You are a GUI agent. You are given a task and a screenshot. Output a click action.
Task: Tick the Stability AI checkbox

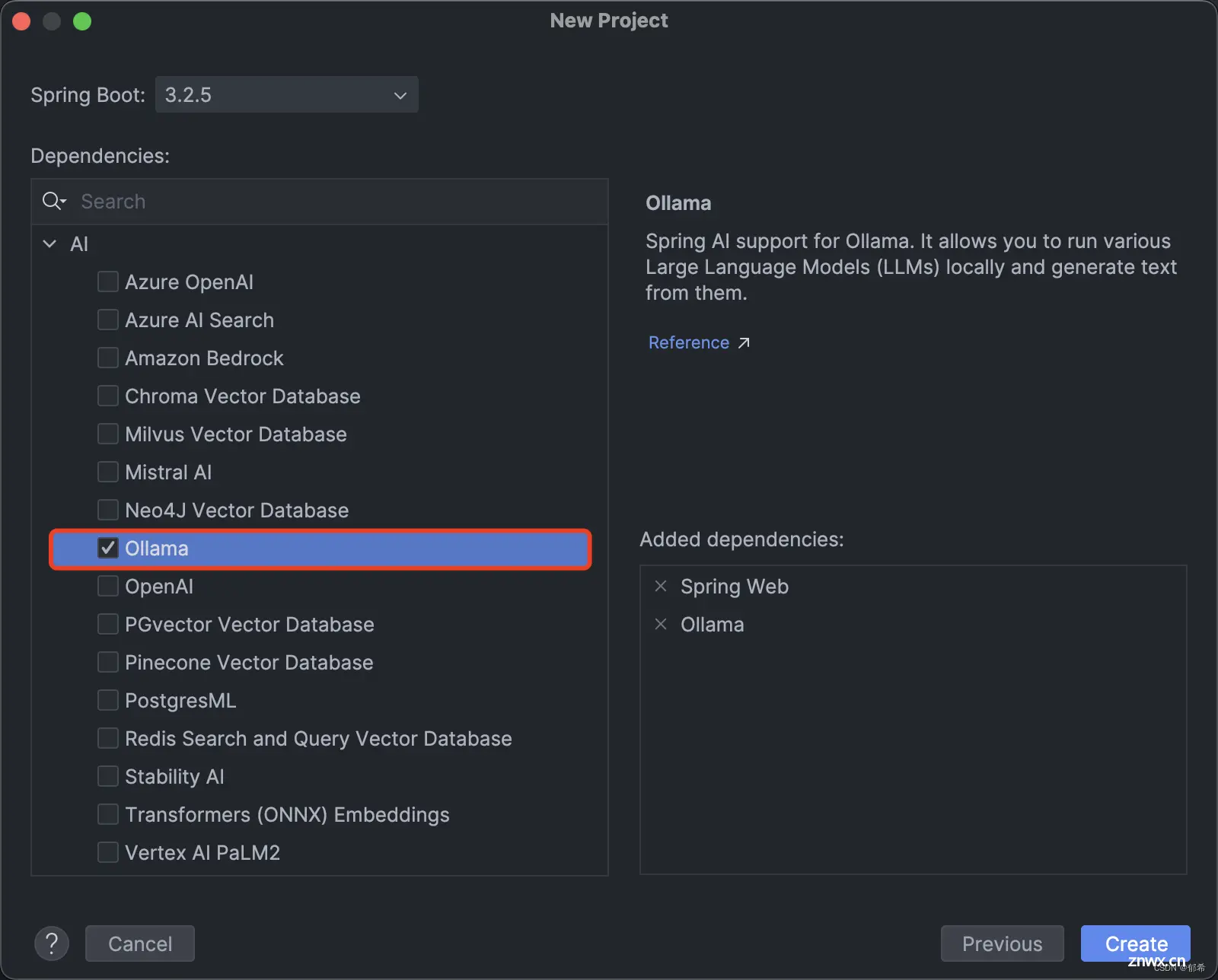[108, 776]
